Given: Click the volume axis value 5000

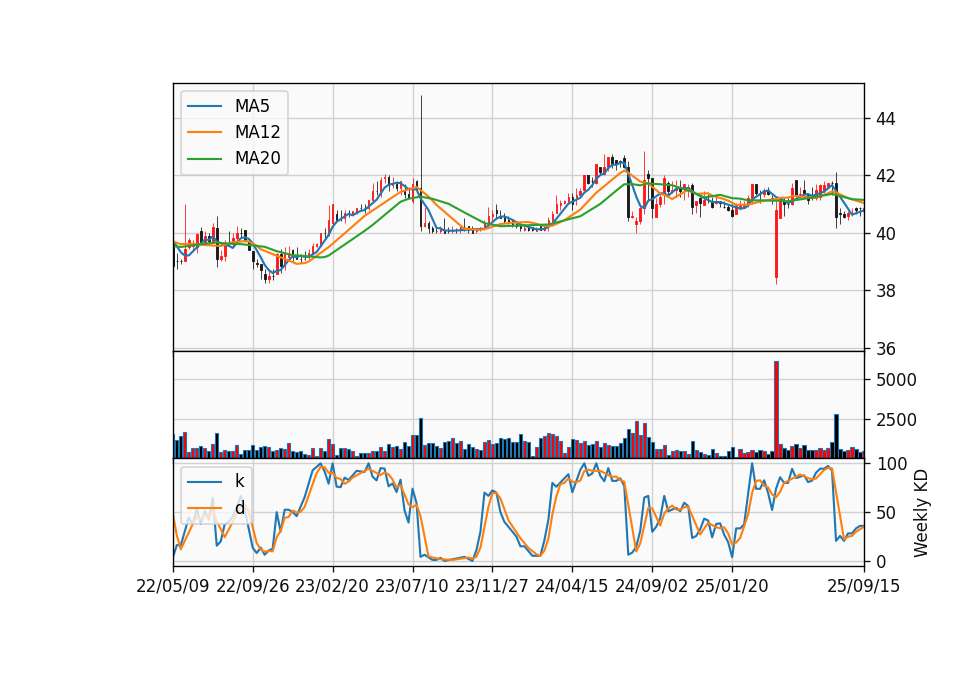Looking at the screenshot, I should point(896,380).
